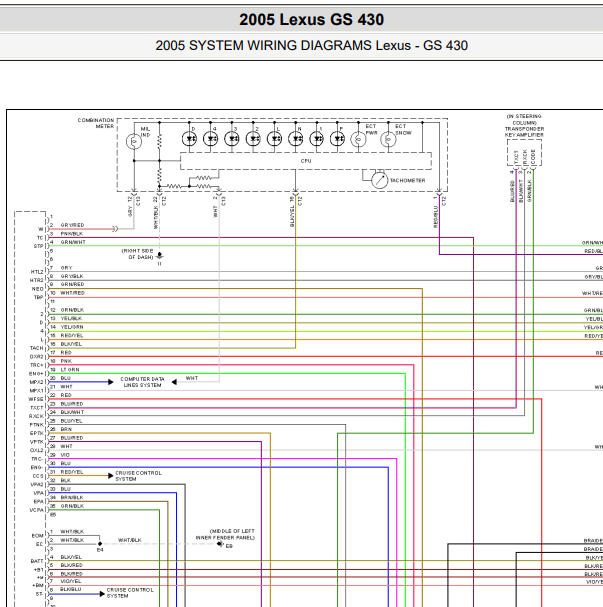This screenshot has width=603, height=607.
Task: Click the BLU/YEL wire label at pin 25
Action: (71, 421)
